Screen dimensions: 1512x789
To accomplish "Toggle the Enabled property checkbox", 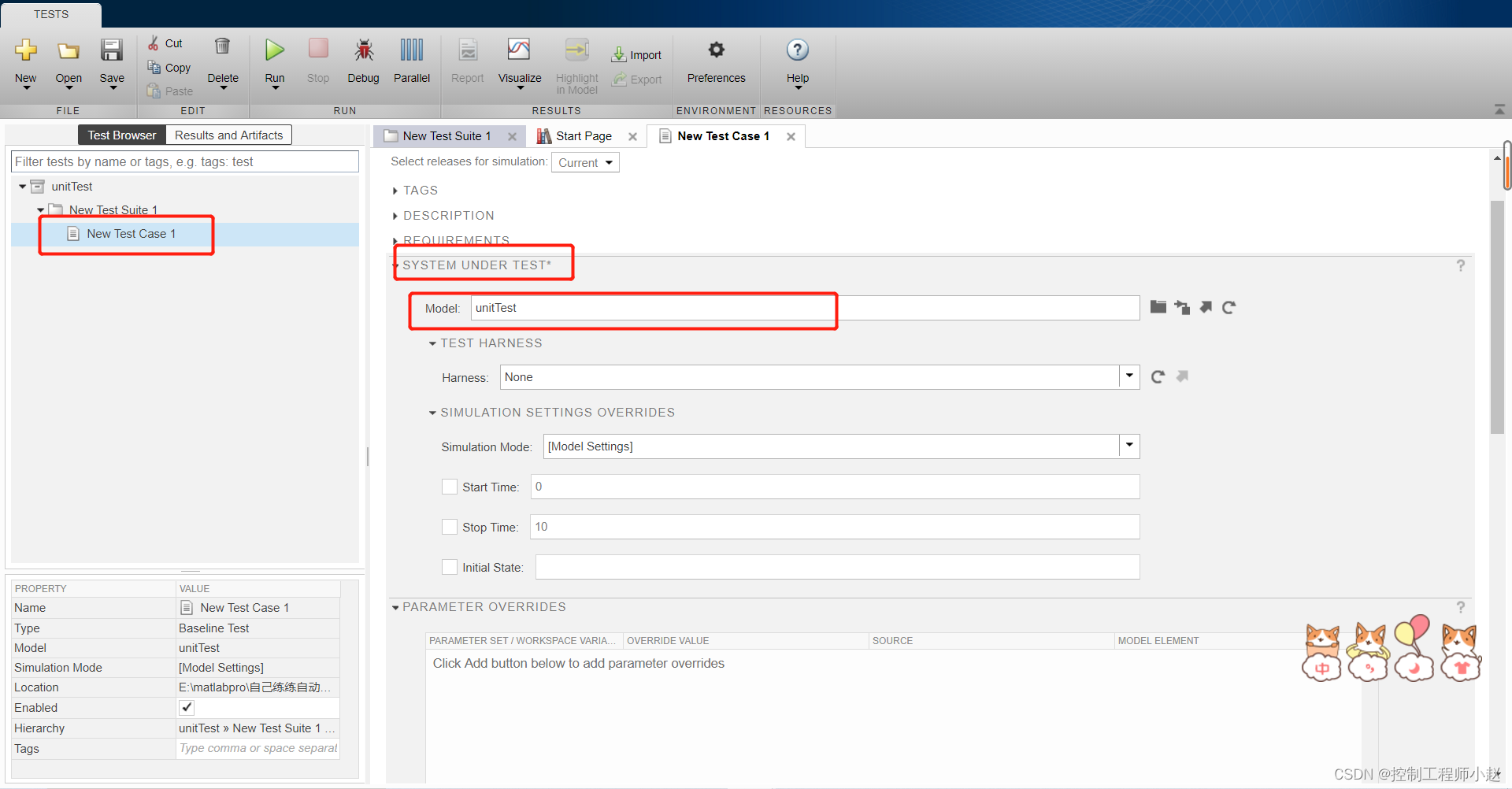I will 187,707.
